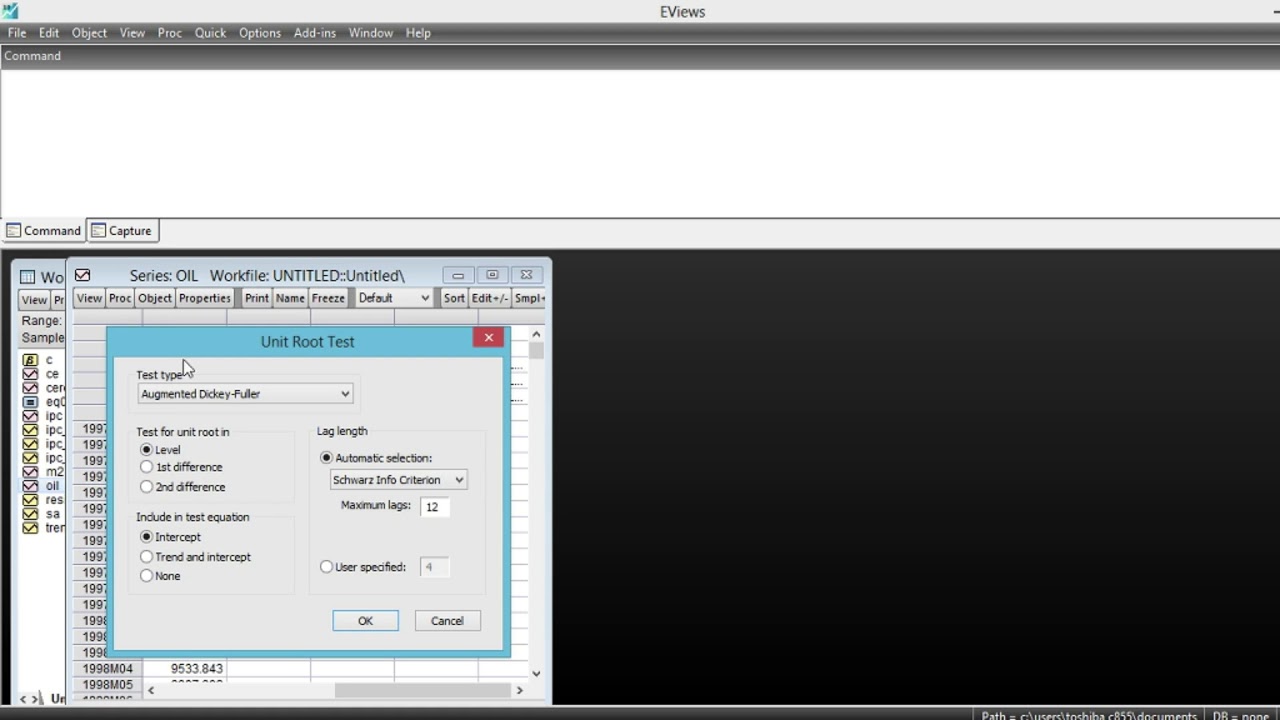Choose Intercept in test equation
Image resolution: width=1280 pixels, height=720 pixels.
pyautogui.click(x=147, y=537)
